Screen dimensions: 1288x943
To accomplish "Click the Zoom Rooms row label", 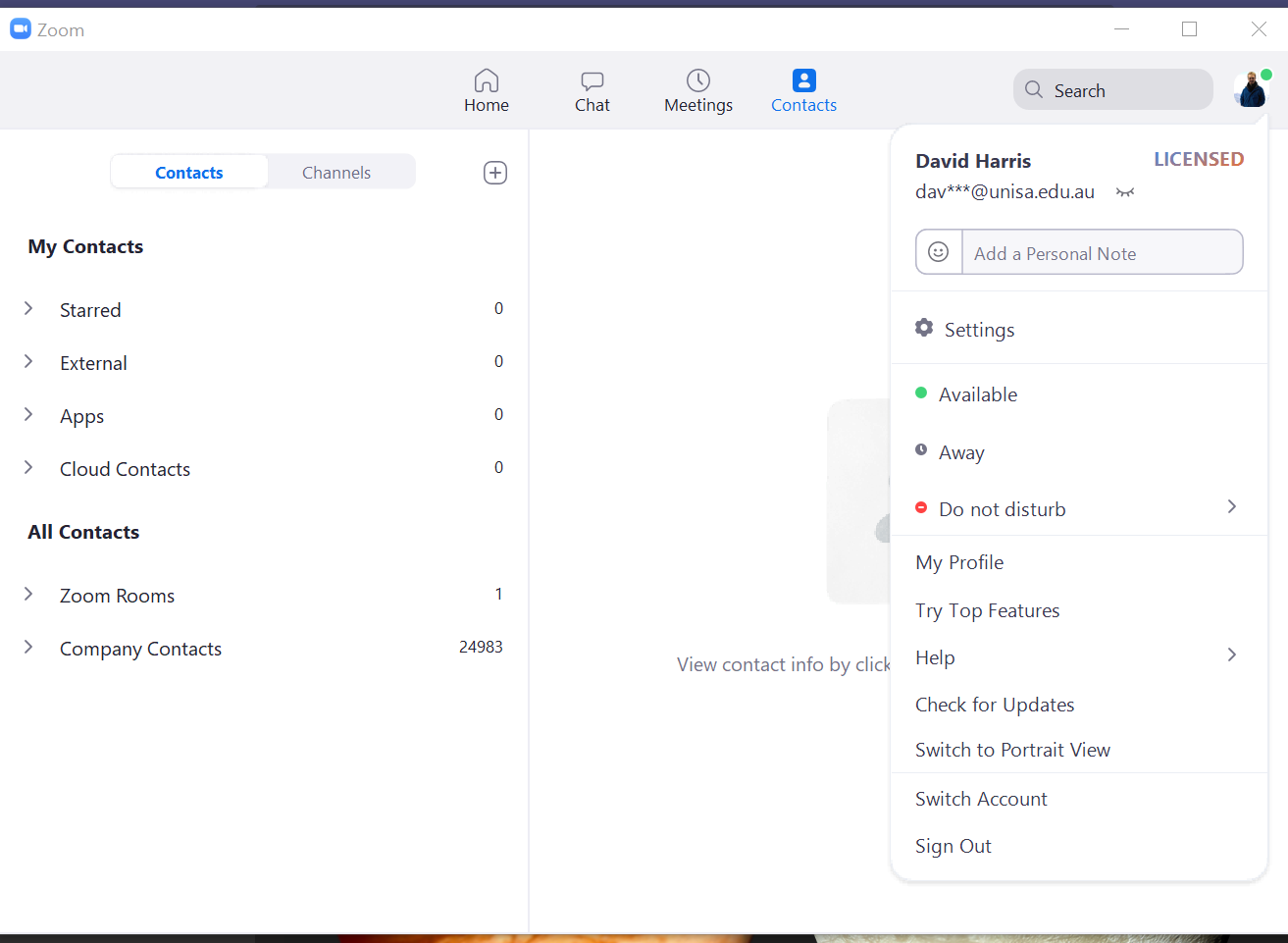I will coord(117,596).
